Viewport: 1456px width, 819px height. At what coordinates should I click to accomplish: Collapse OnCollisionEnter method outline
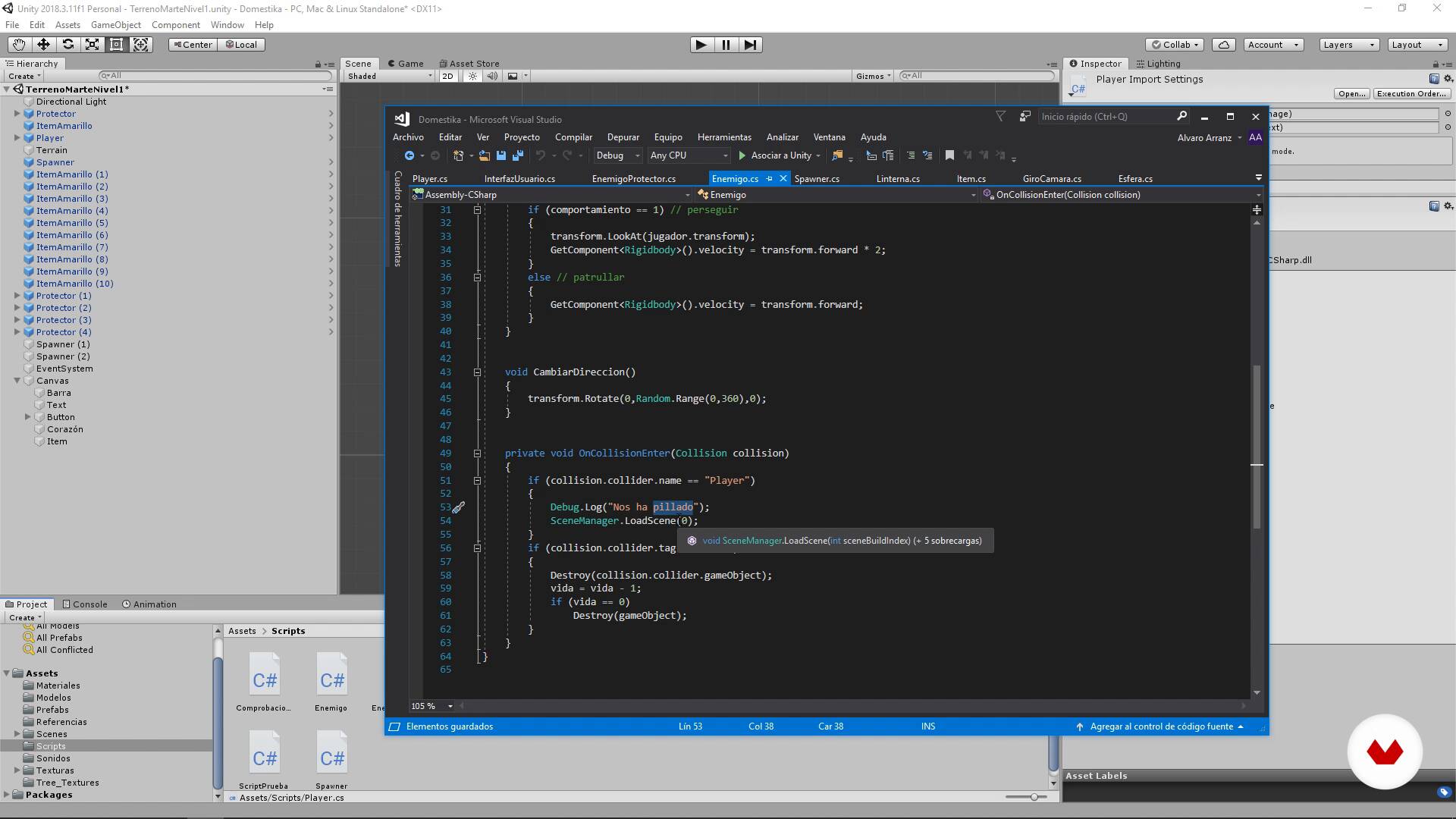click(x=477, y=453)
